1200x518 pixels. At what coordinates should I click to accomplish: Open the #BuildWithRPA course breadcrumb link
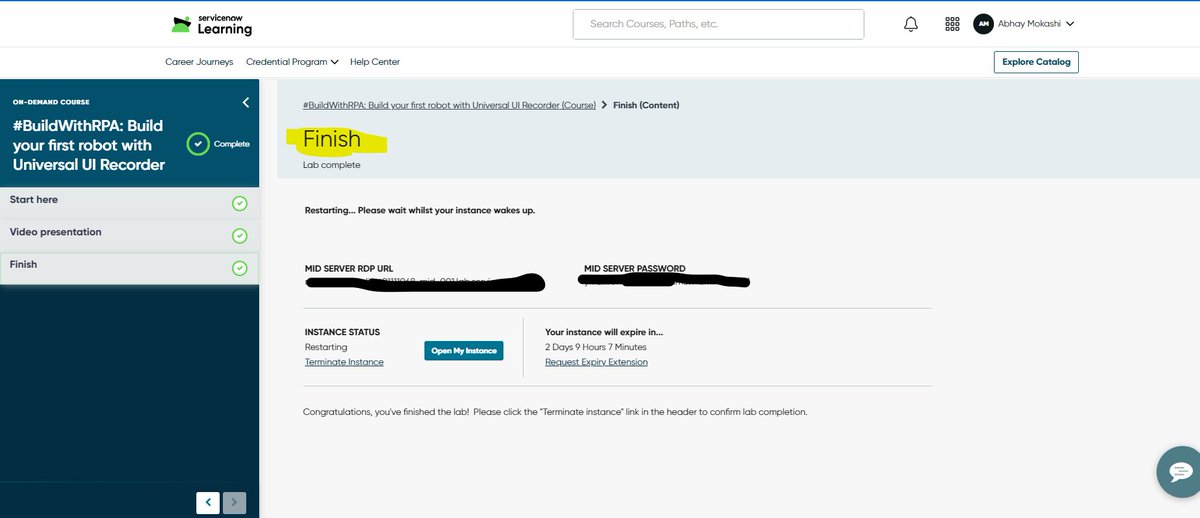coord(449,105)
